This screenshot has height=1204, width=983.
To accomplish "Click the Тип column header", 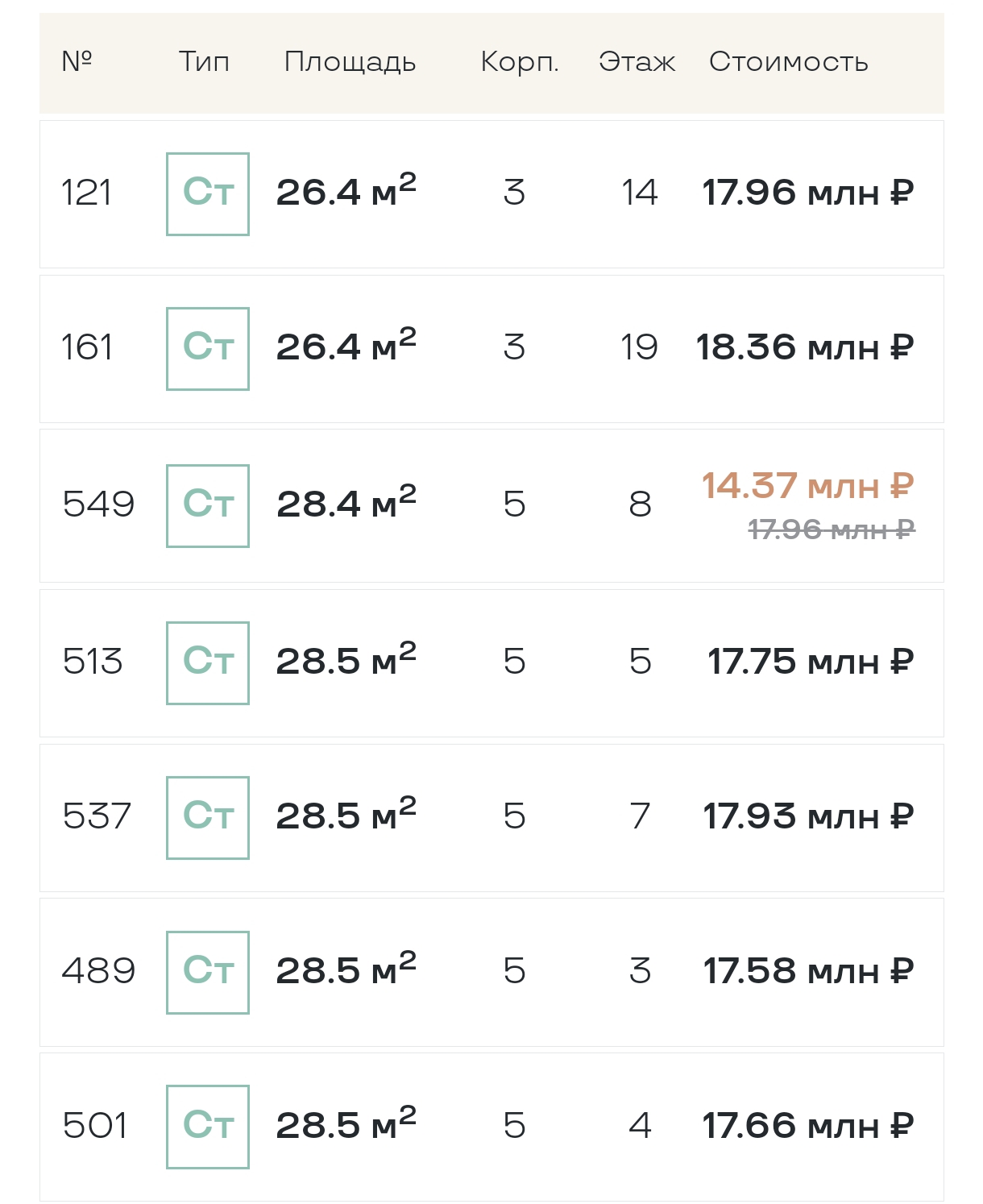I will tap(204, 61).
